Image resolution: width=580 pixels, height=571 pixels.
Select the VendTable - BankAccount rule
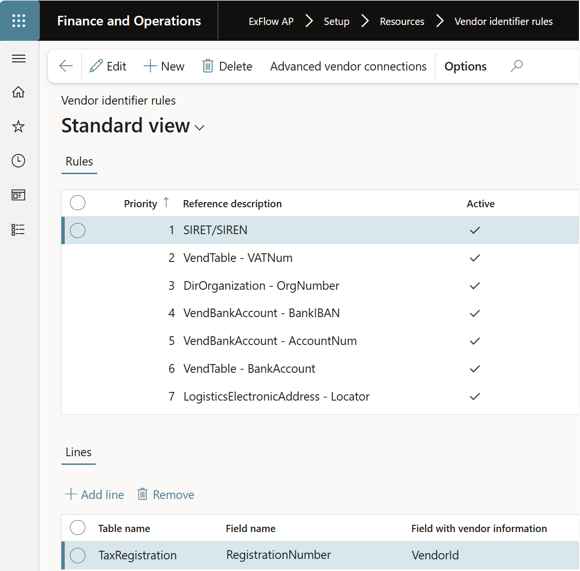click(x=249, y=369)
